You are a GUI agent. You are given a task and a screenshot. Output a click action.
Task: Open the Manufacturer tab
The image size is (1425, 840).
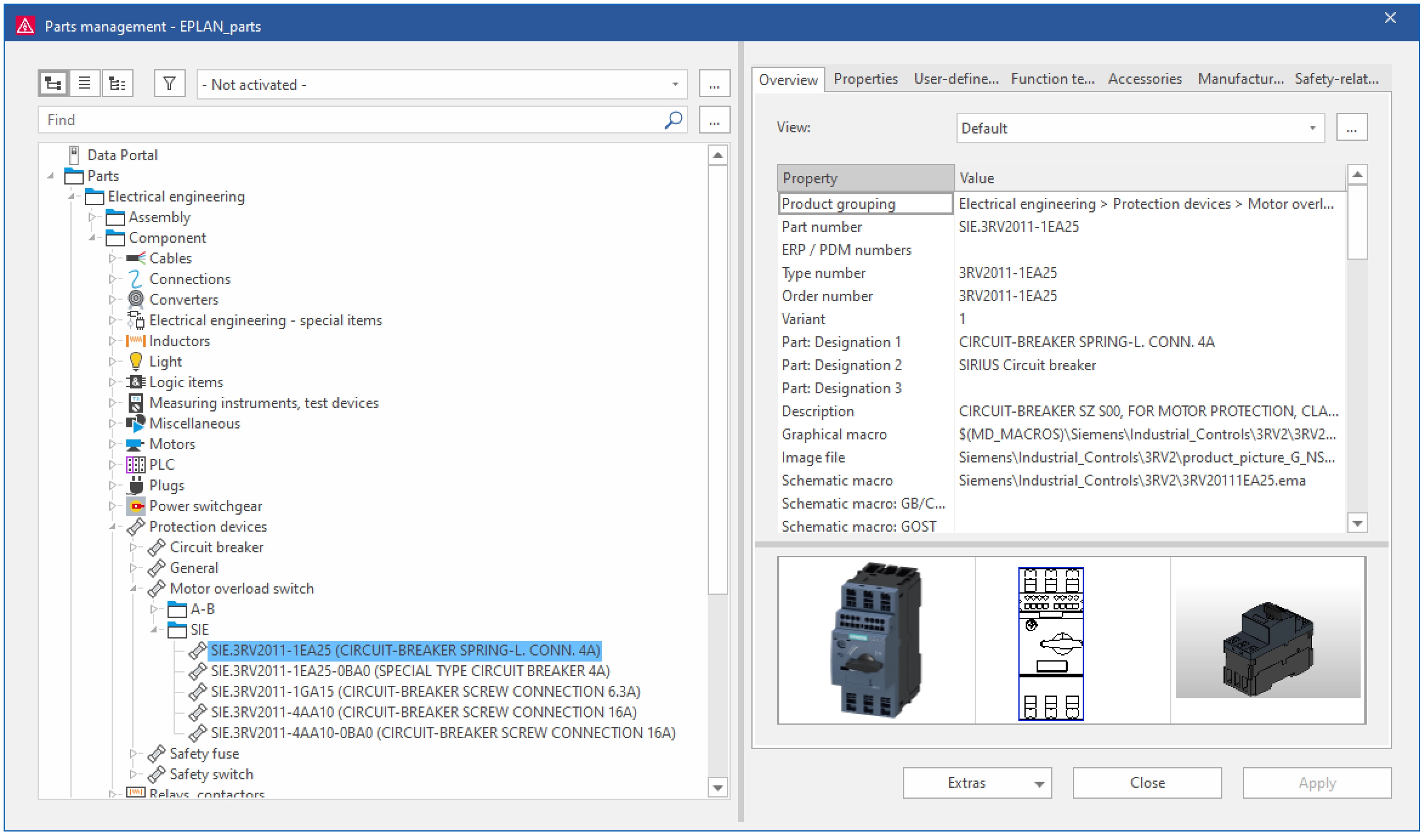[x=1241, y=78]
